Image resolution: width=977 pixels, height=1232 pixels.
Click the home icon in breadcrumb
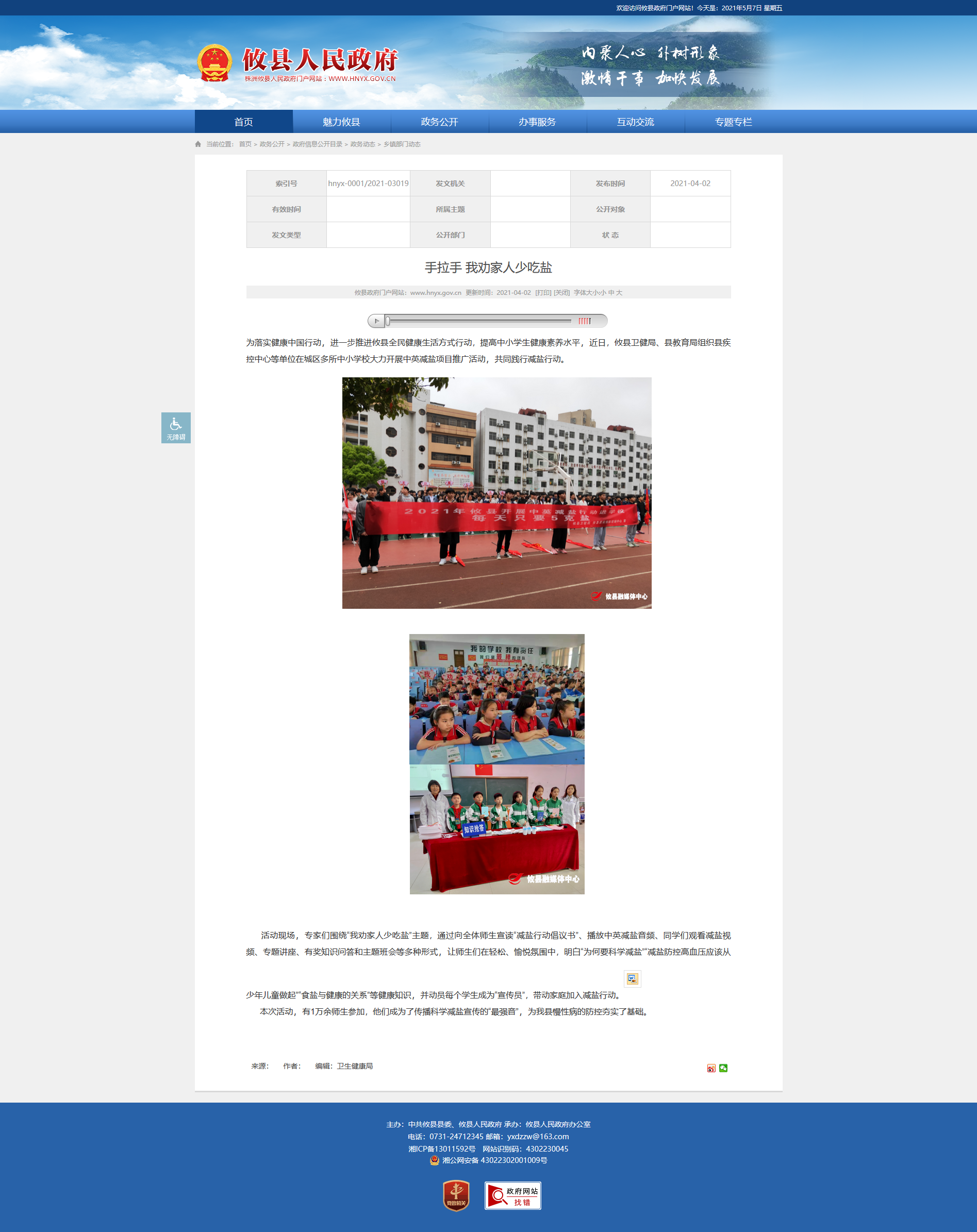pyautogui.click(x=198, y=144)
